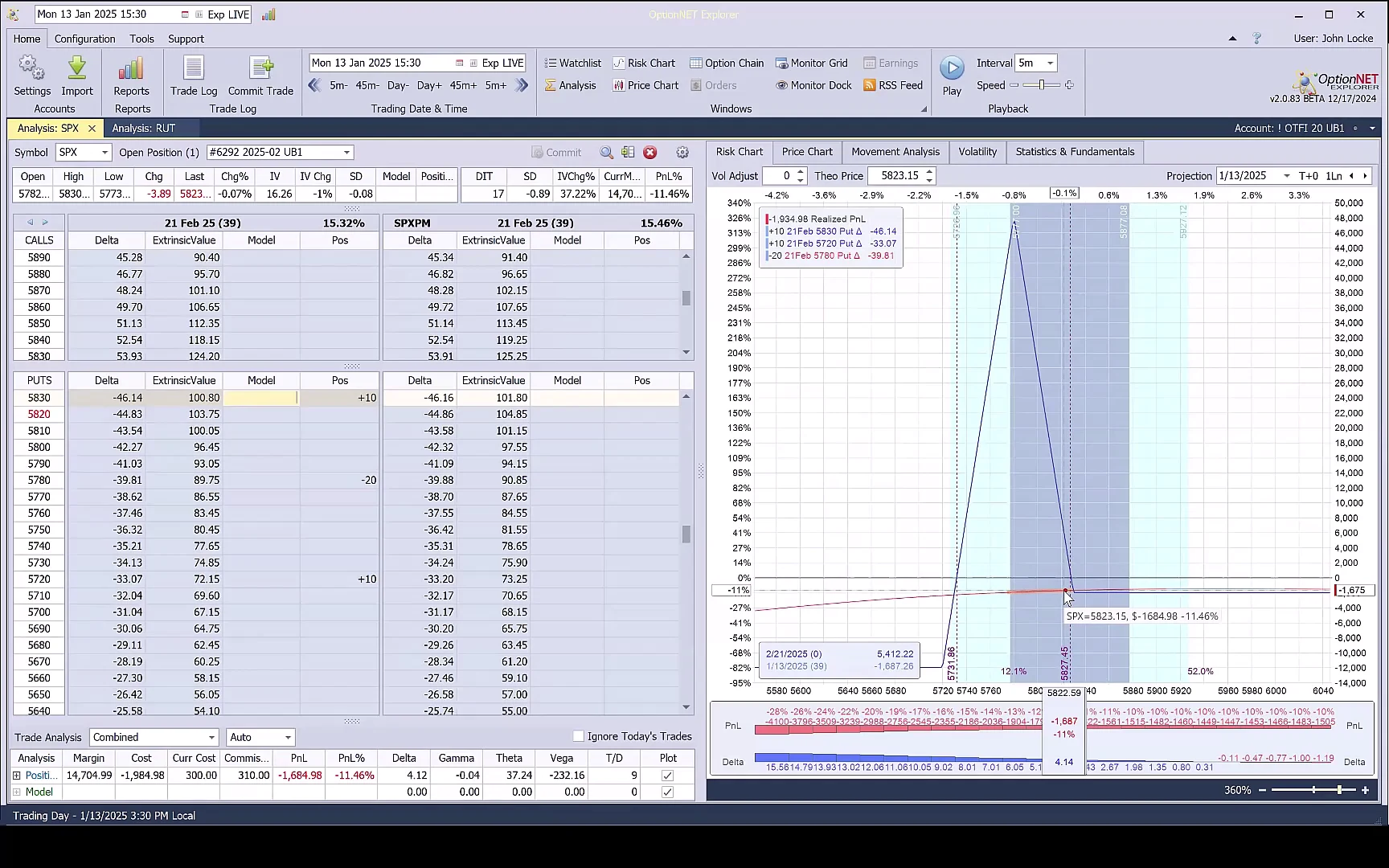Open the Symbol SPX dropdown
The width and height of the screenshot is (1389, 868).
104,153
